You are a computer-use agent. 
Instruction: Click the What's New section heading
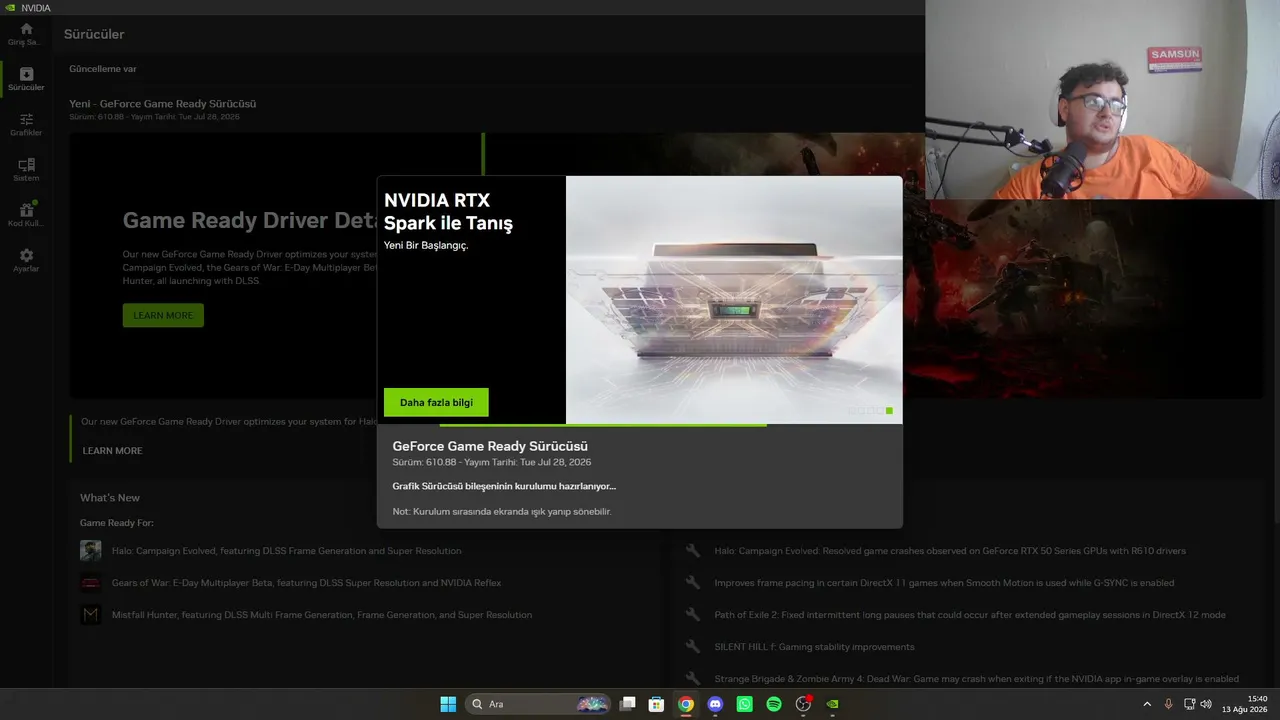coord(110,498)
